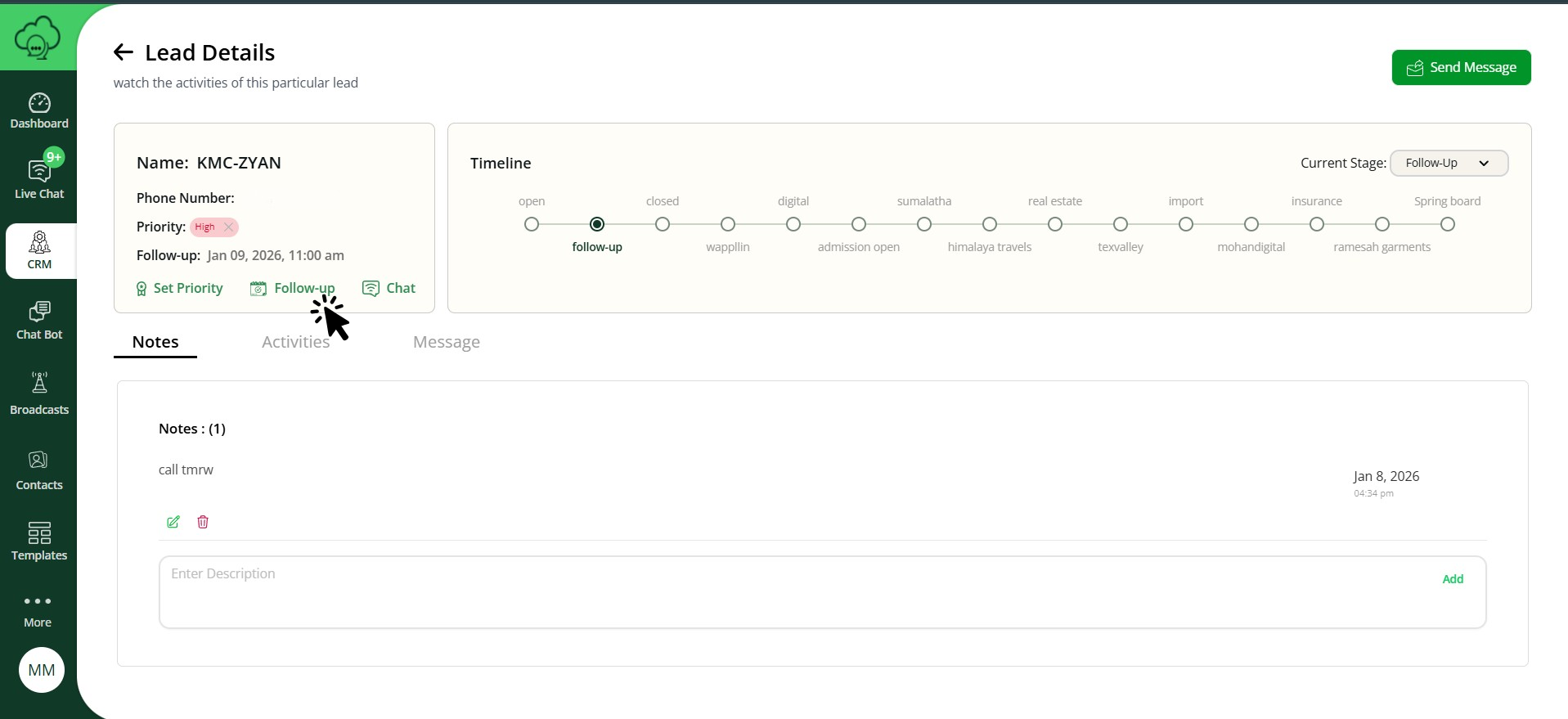Click the back arrow beside Lead Details
This screenshot has height=719, width=1568.
click(124, 52)
